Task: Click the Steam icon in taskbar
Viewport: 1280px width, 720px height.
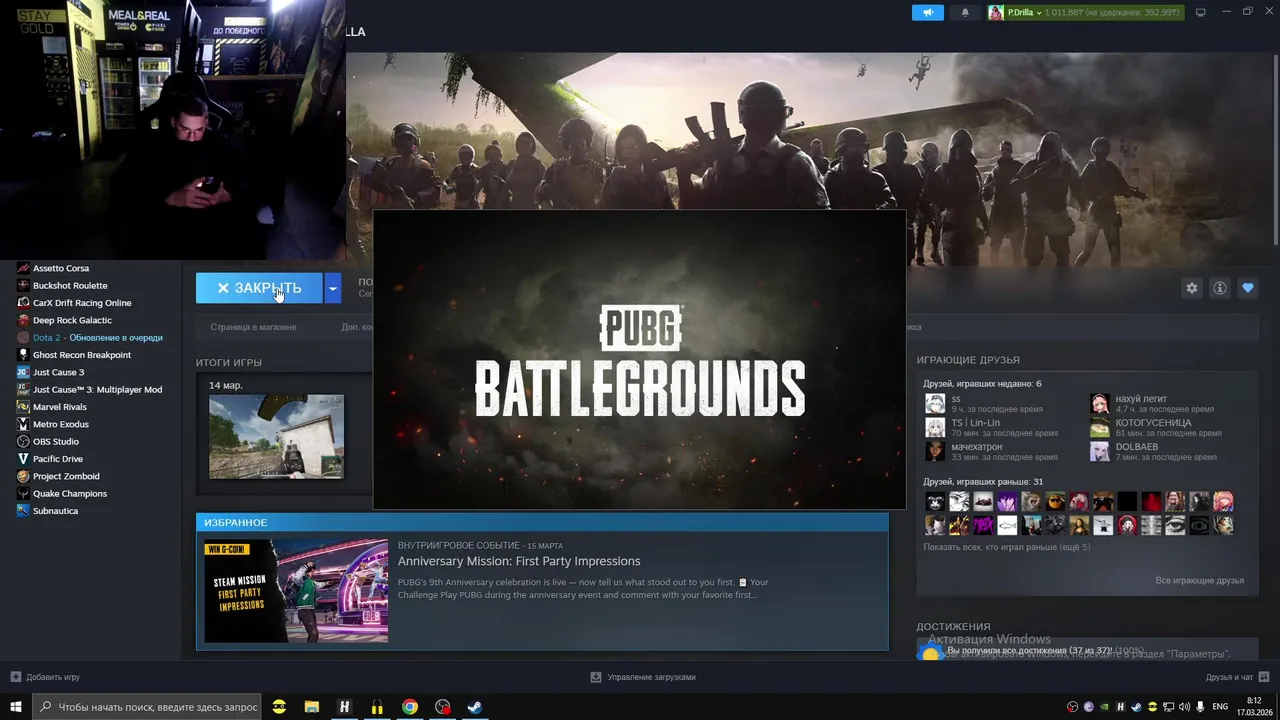Action: coord(475,707)
